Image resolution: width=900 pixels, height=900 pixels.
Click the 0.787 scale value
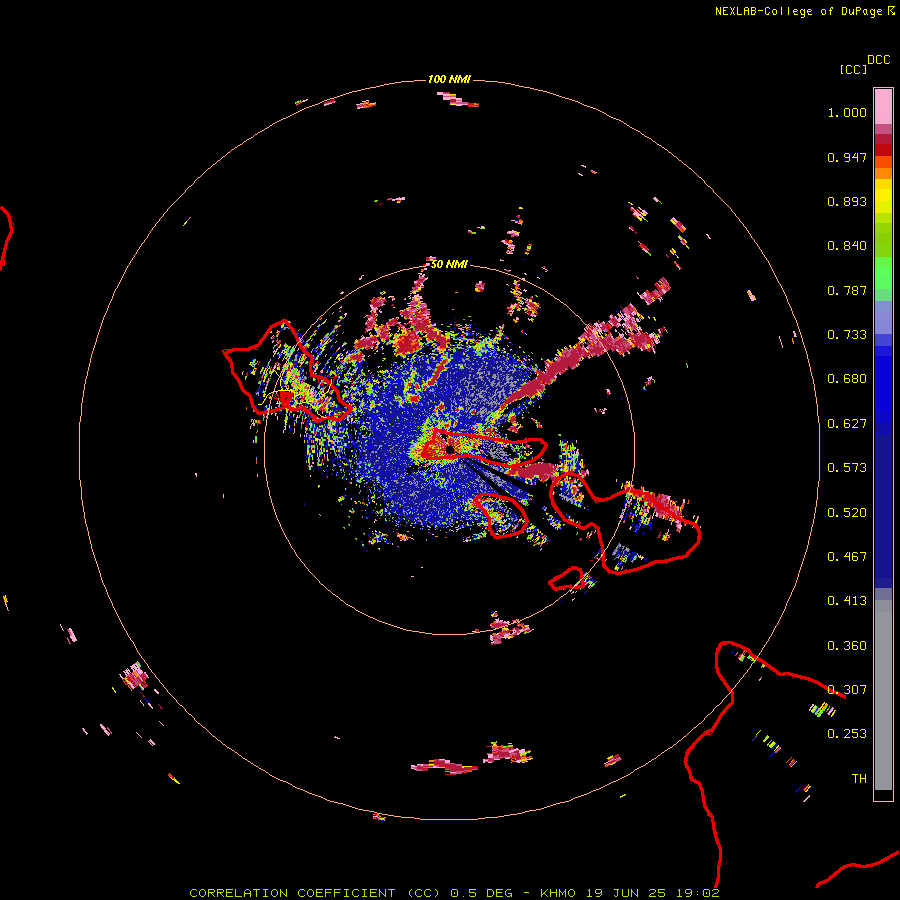point(847,290)
